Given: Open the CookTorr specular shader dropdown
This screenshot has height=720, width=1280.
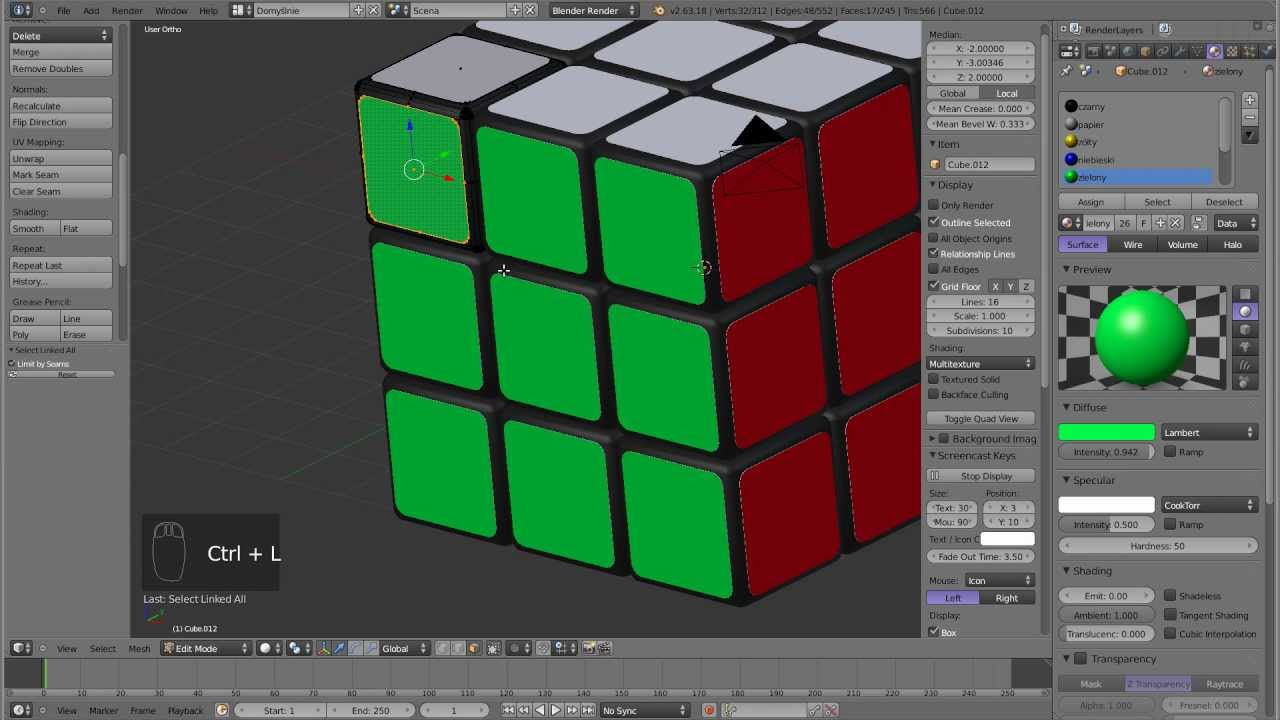Looking at the screenshot, I should coord(1208,505).
